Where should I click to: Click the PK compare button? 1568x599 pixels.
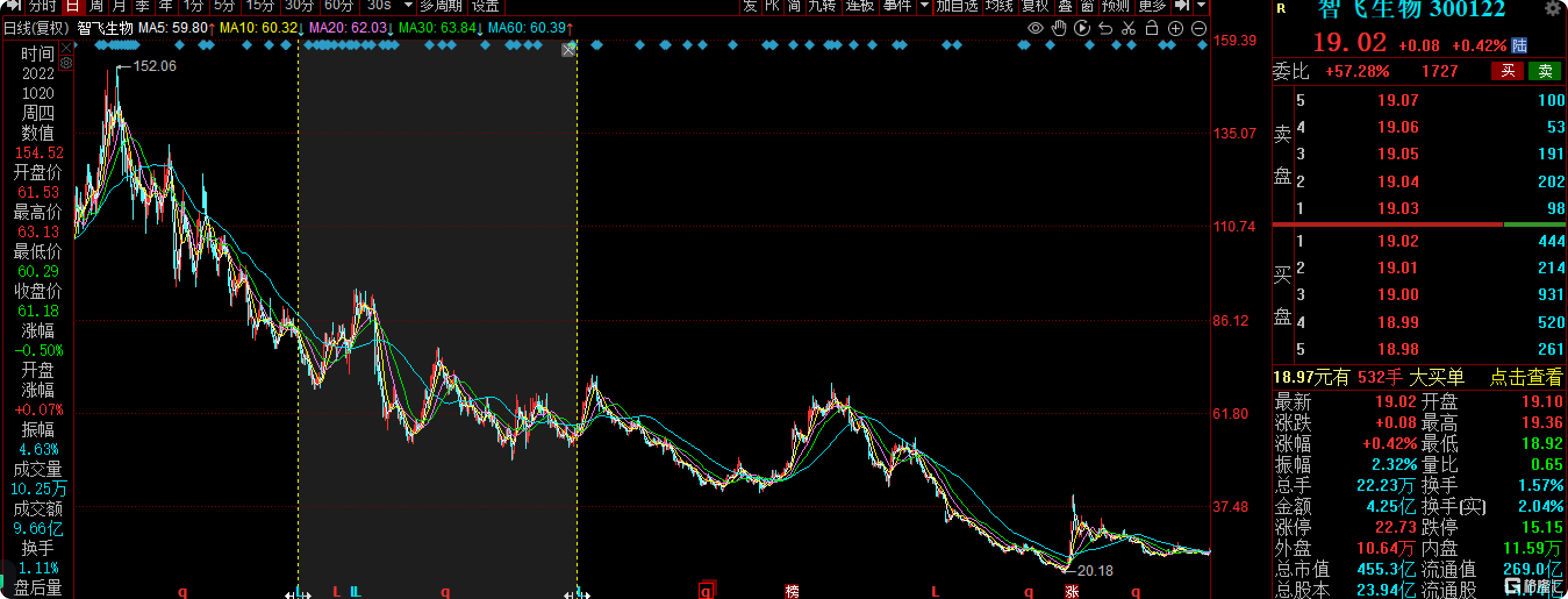coord(772,5)
